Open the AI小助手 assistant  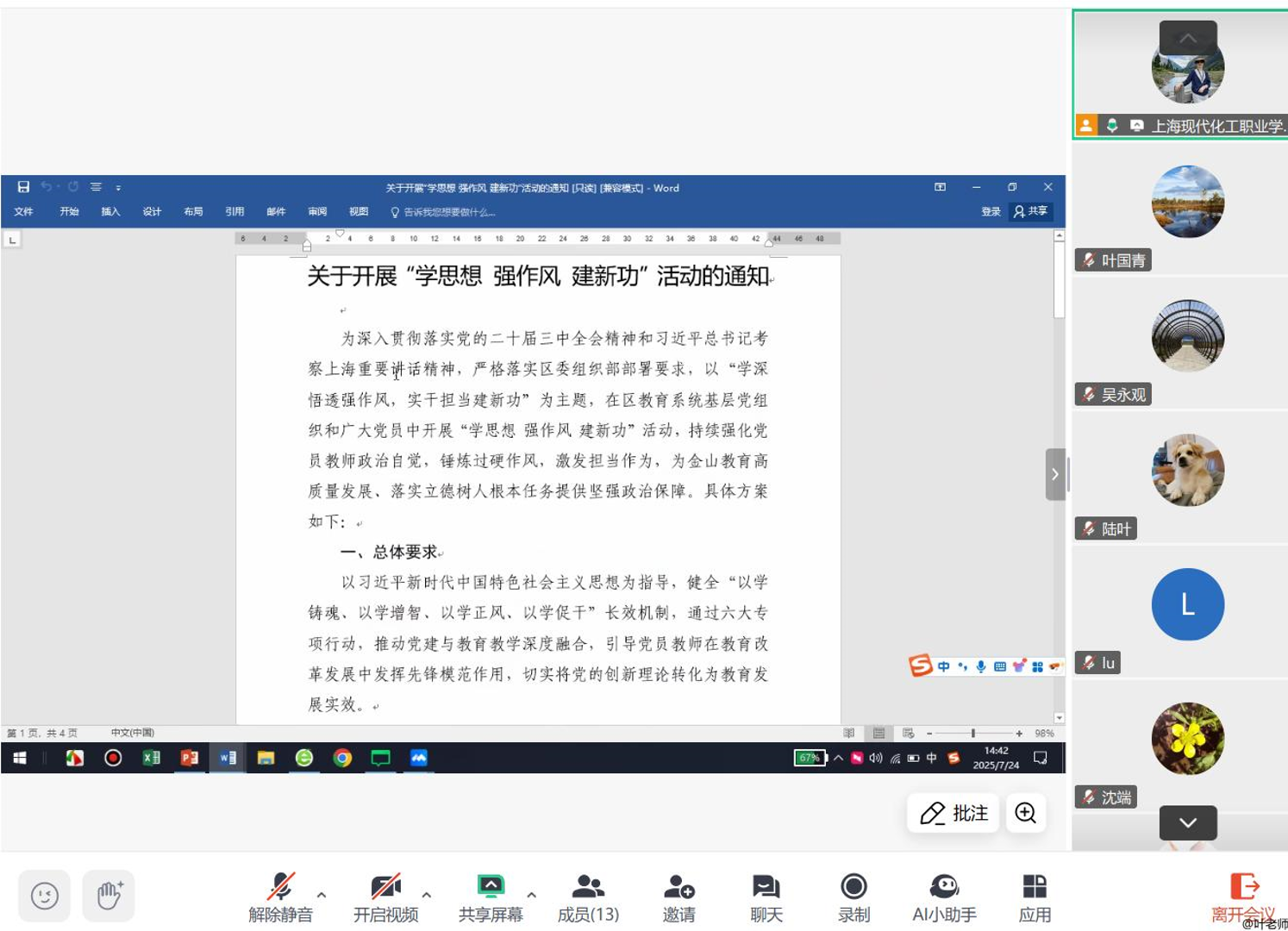(x=944, y=897)
